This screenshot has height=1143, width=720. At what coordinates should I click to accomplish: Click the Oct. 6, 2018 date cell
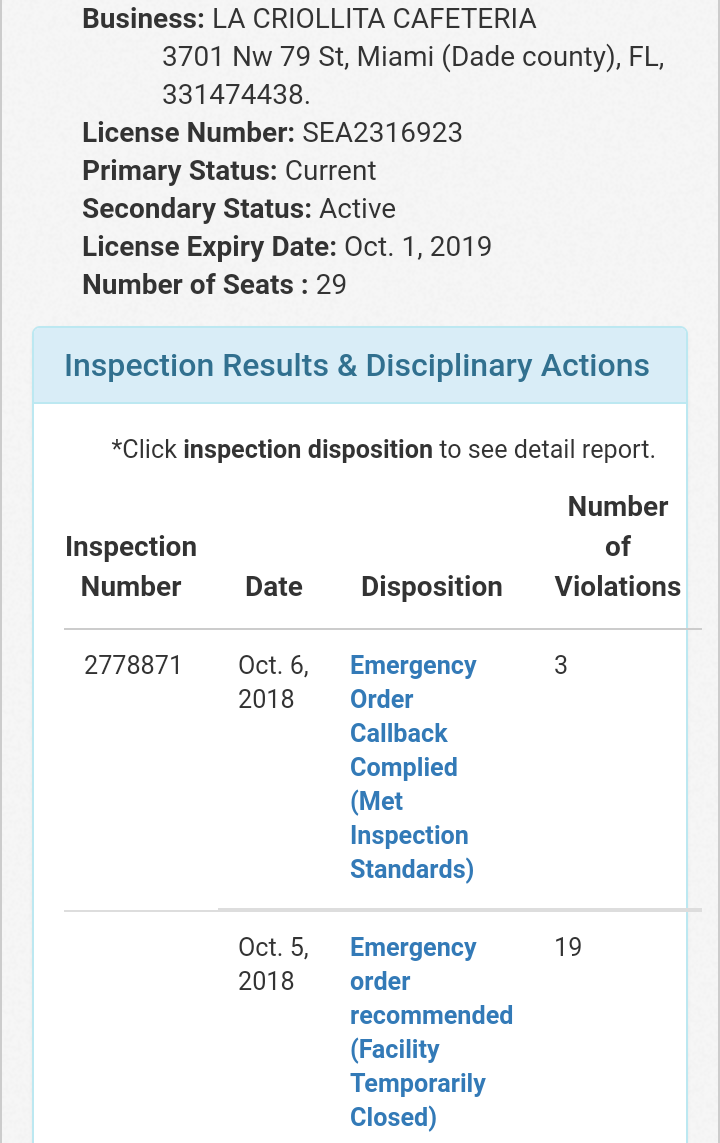[273, 682]
